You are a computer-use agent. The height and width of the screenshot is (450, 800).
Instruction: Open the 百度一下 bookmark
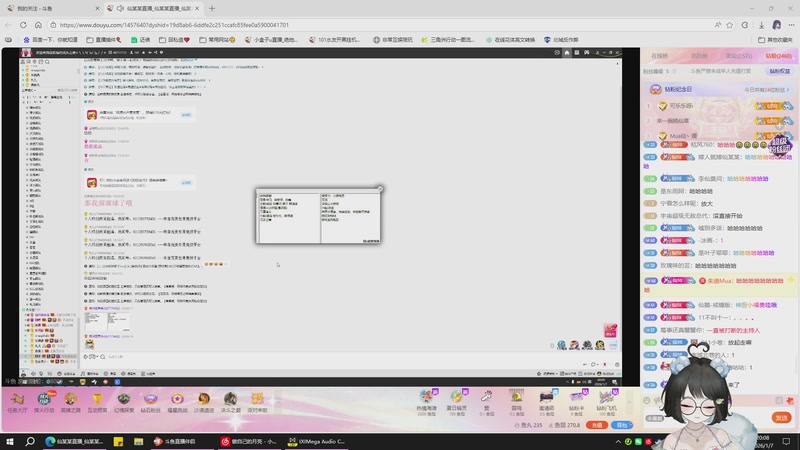pos(51,39)
